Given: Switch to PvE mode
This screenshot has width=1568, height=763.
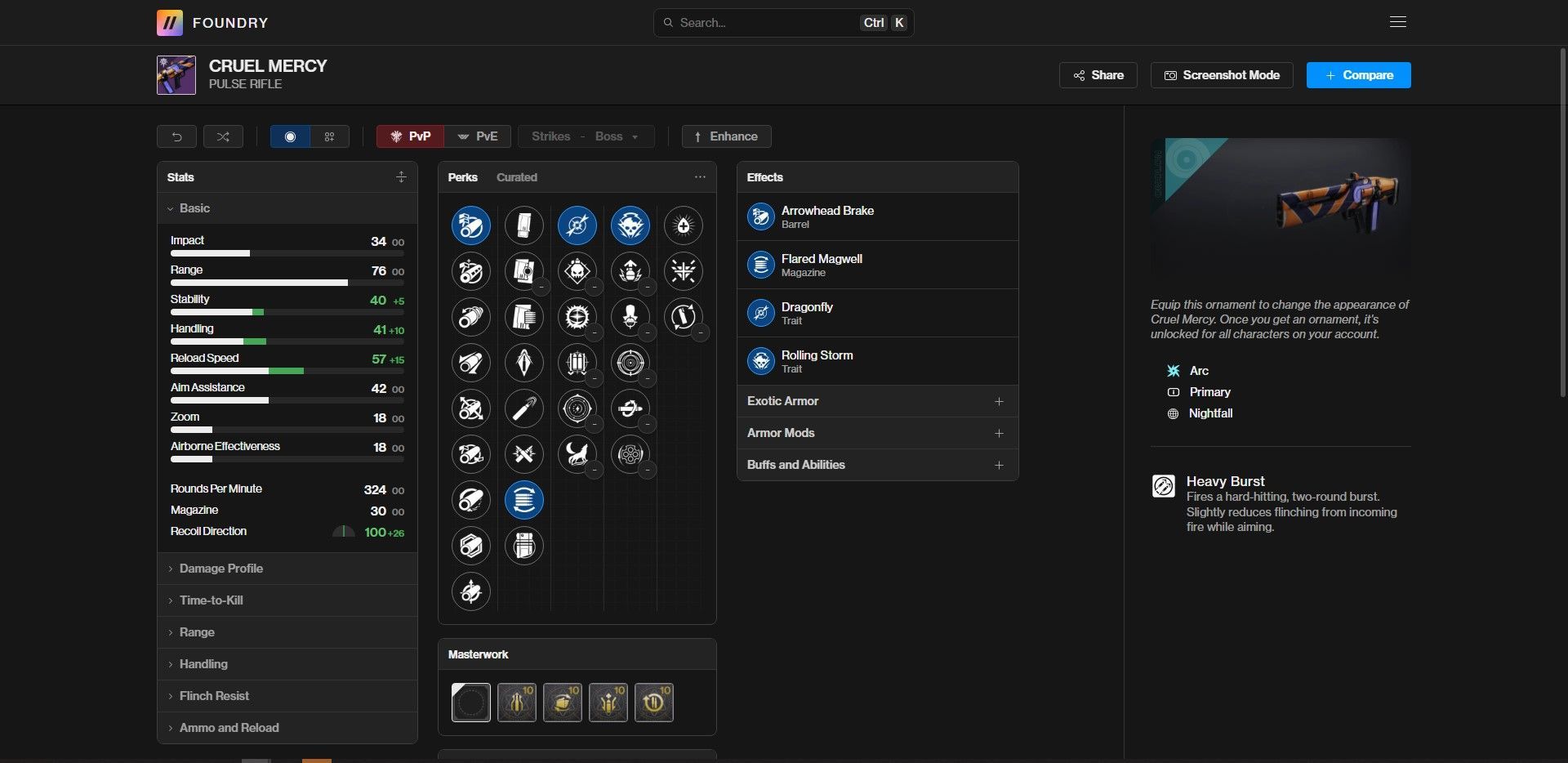Looking at the screenshot, I should (478, 136).
